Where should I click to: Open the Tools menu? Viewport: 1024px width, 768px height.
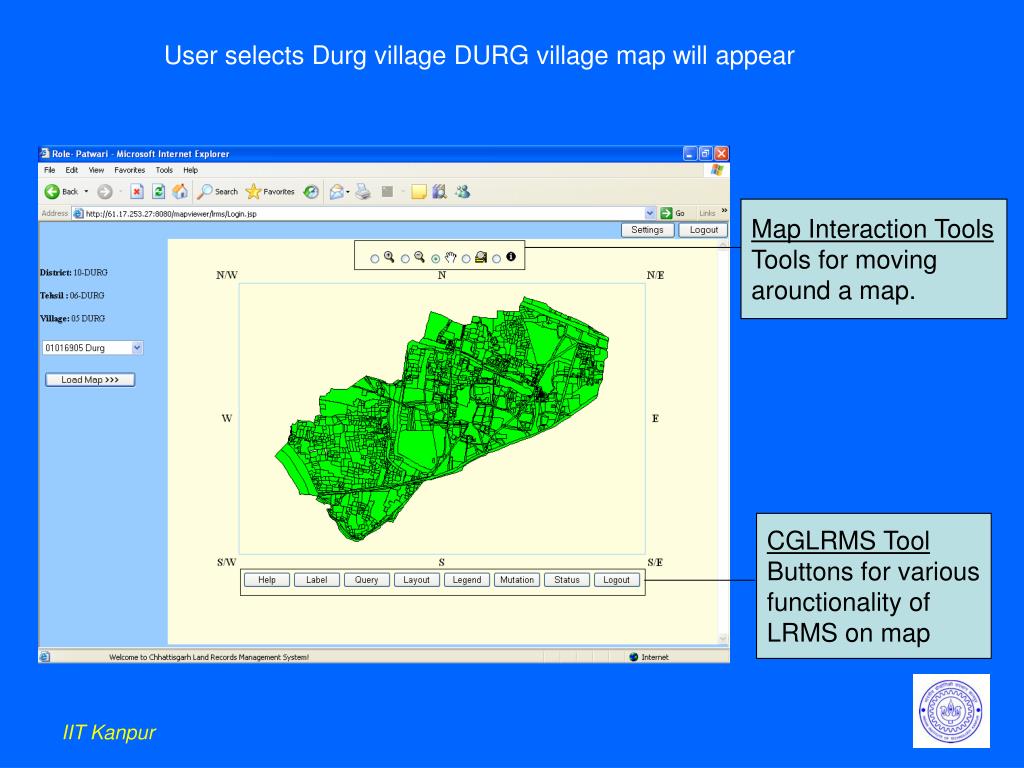tap(164, 170)
